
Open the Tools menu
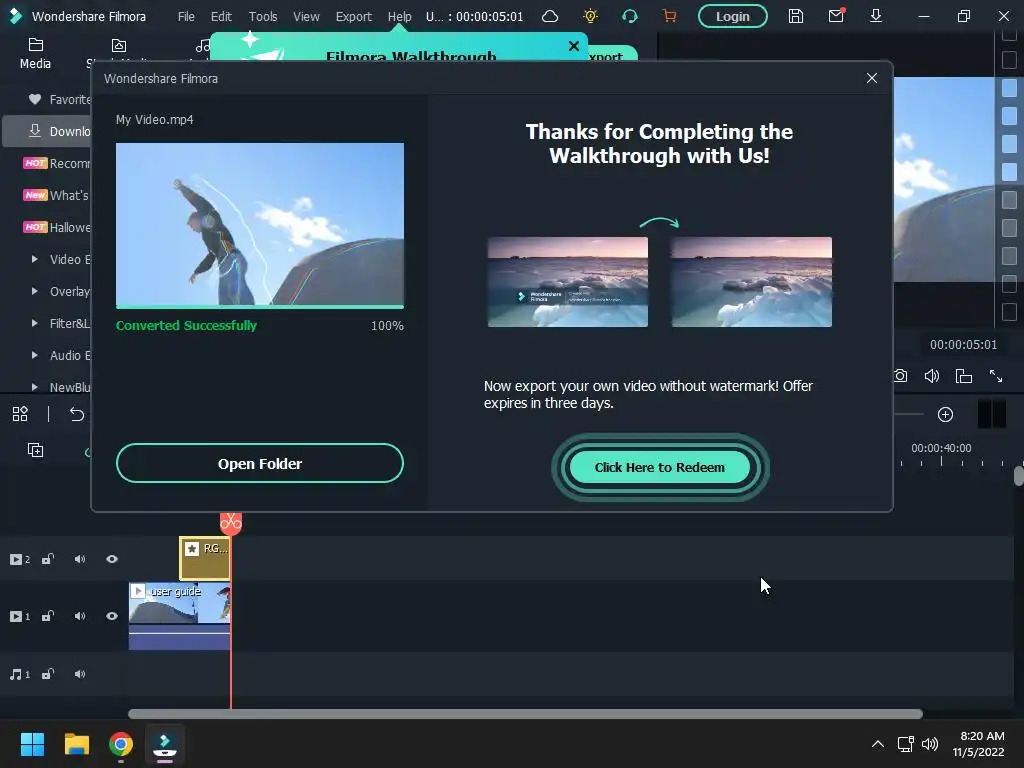263,16
